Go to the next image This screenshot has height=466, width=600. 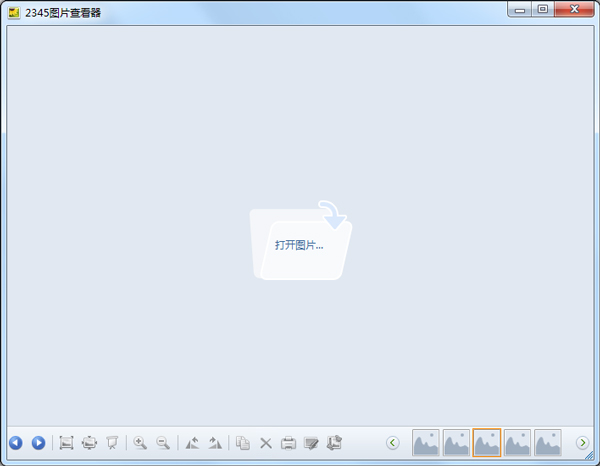(x=38, y=442)
